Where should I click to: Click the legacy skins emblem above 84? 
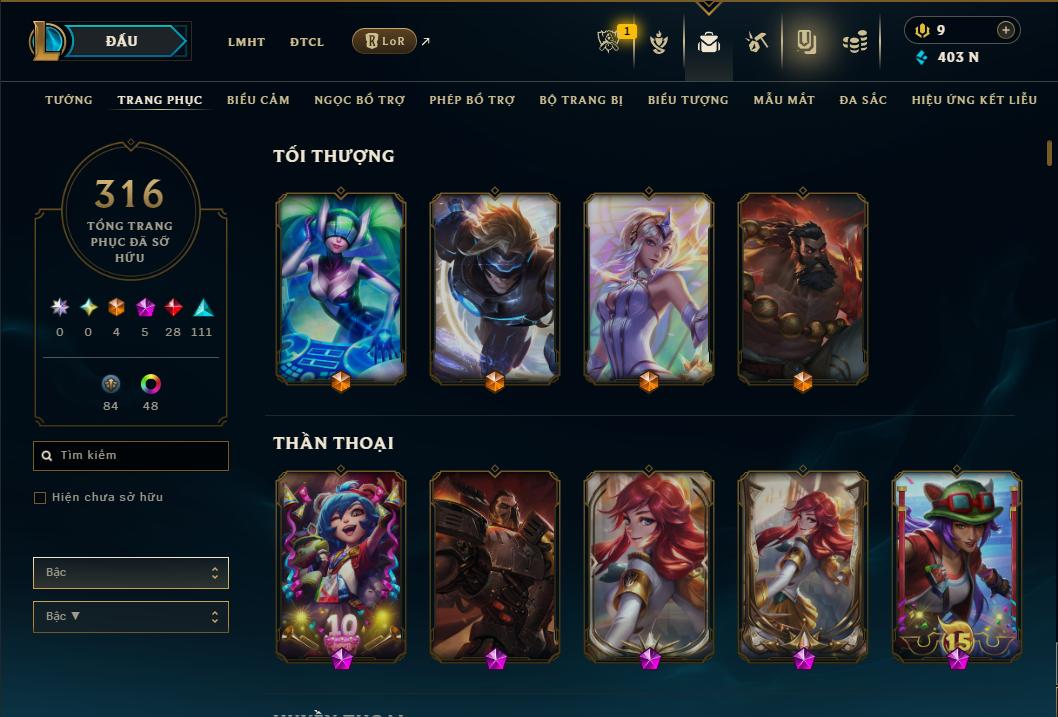coord(111,384)
